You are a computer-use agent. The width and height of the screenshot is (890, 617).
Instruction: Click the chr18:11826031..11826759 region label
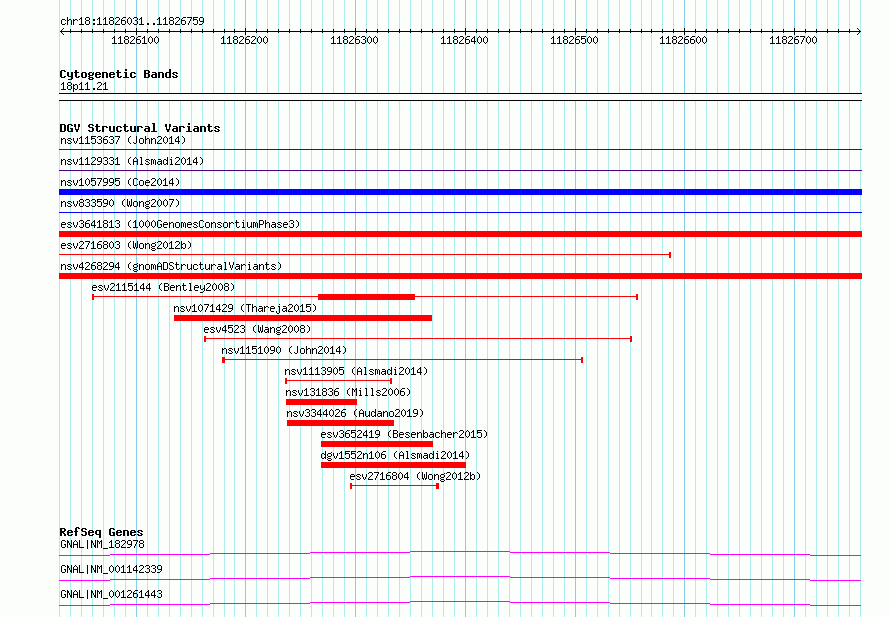[132, 22]
